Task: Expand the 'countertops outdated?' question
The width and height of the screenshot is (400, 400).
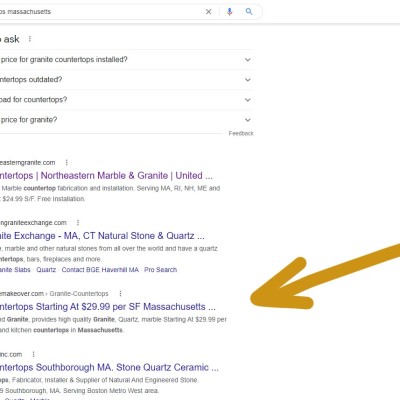Action: (x=126, y=80)
